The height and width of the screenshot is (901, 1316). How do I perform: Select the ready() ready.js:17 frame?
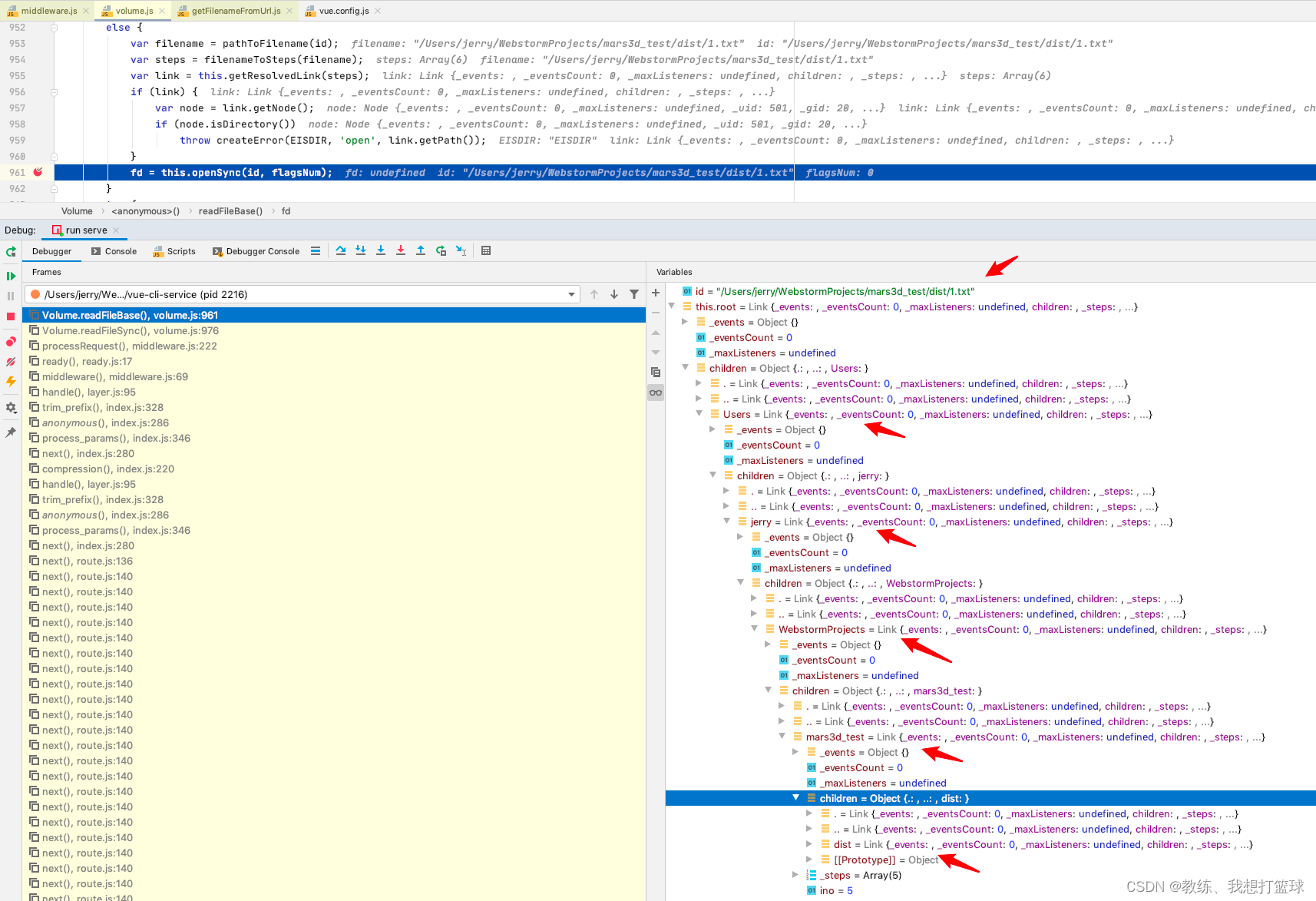(x=334, y=361)
